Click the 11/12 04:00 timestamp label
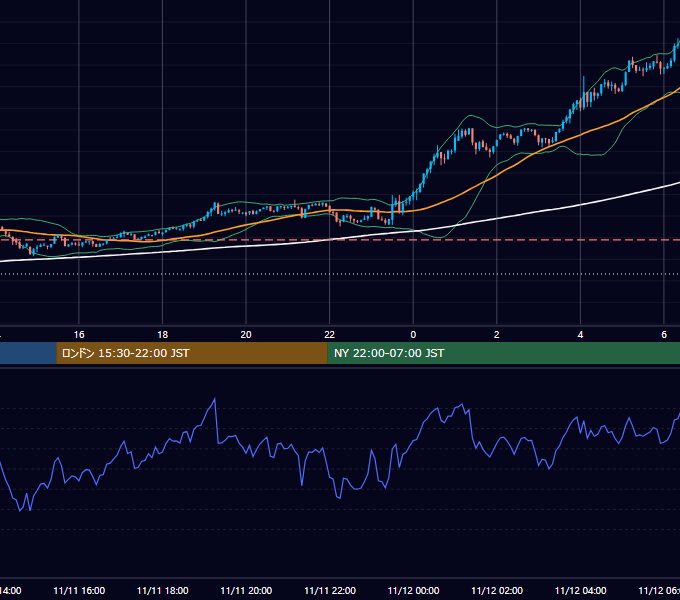Viewport: 680px width, 600px height. 581,590
